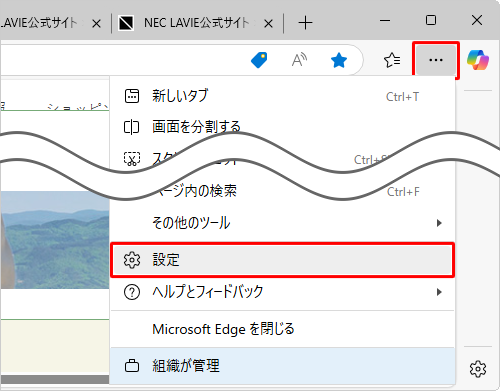Select 画面を分割する menu item
Screen dimensions: 500x391
coord(282,127)
